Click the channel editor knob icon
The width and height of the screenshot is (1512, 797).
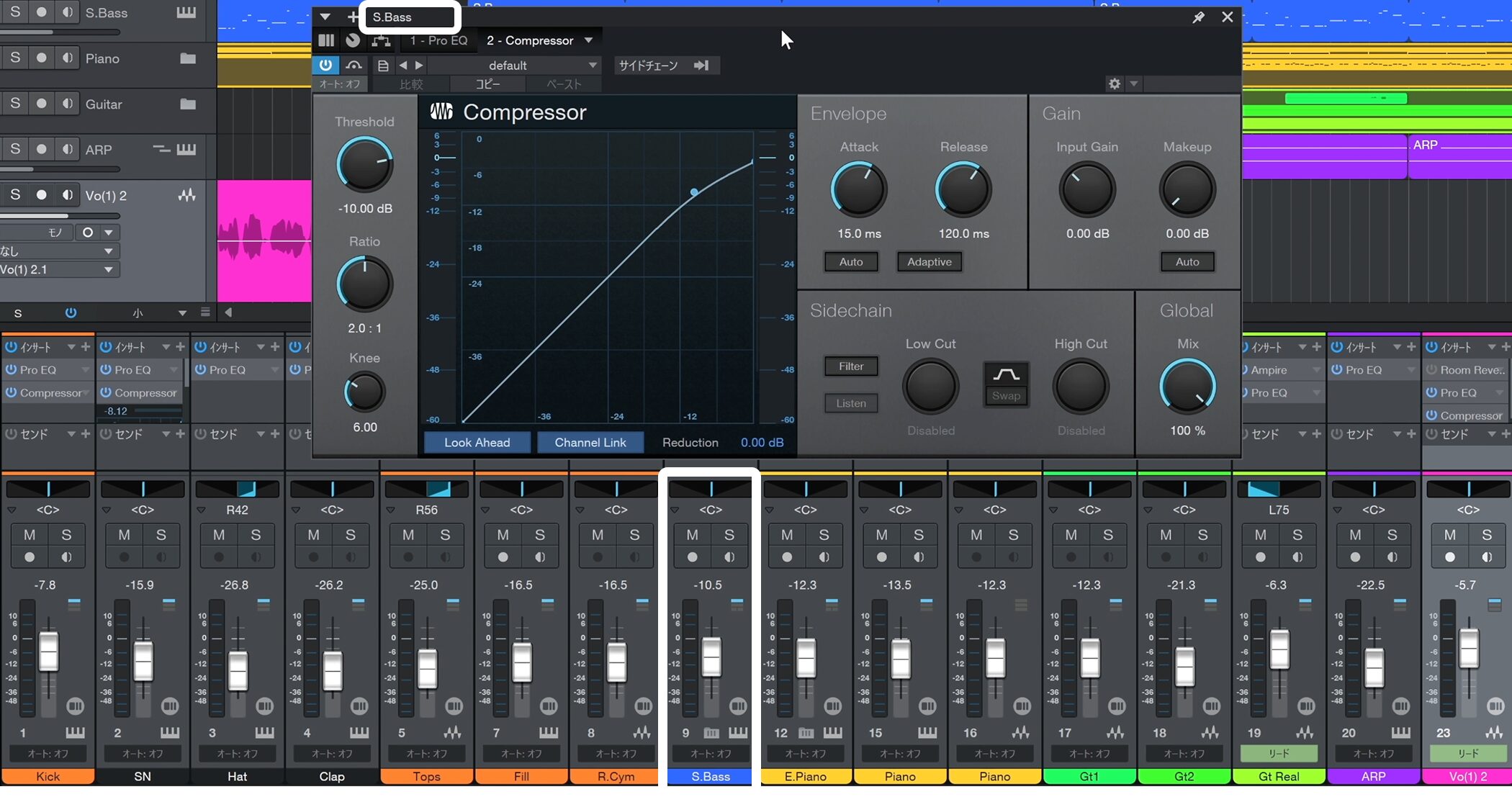click(x=353, y=40)
